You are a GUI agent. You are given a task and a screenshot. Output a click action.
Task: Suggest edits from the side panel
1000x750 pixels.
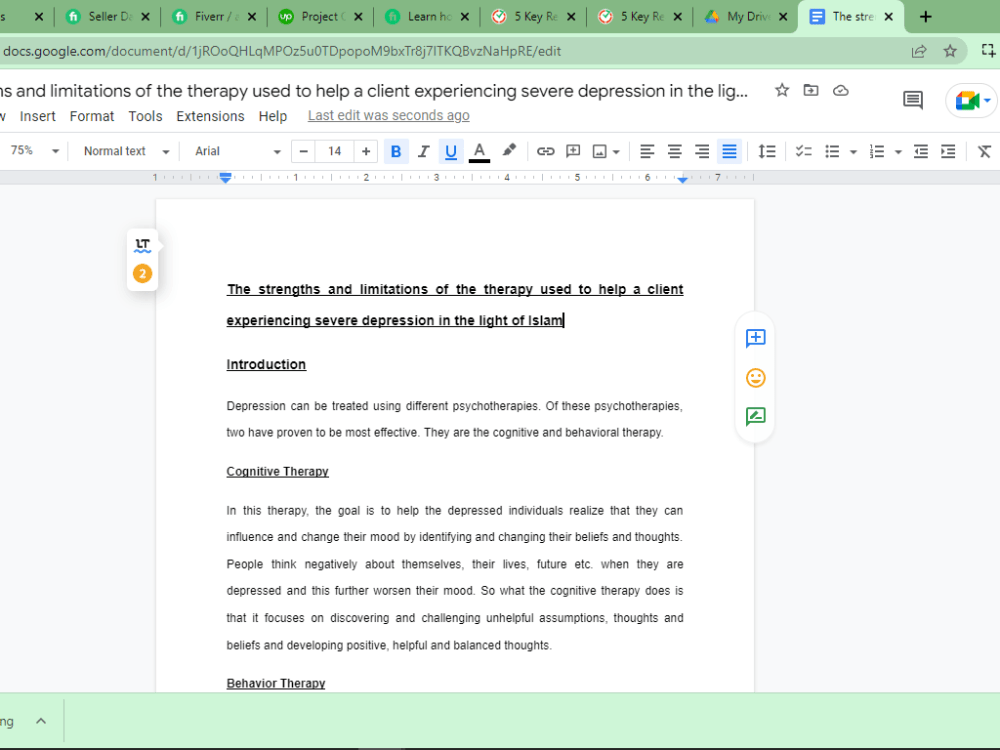pos(756,416)
